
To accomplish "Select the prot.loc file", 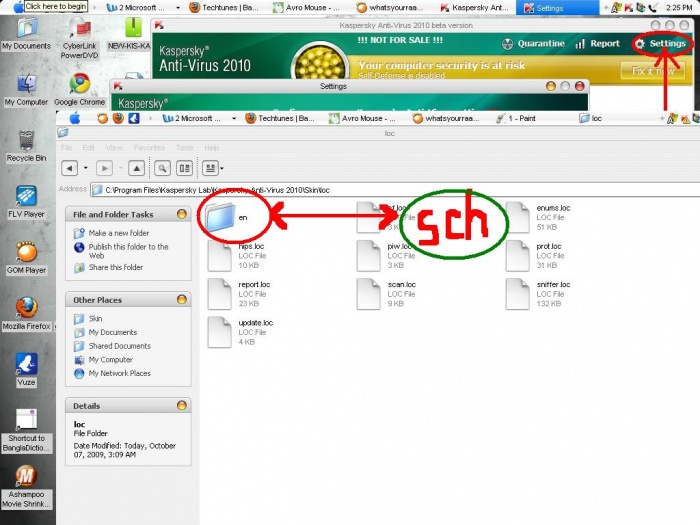I will point(534,256).
